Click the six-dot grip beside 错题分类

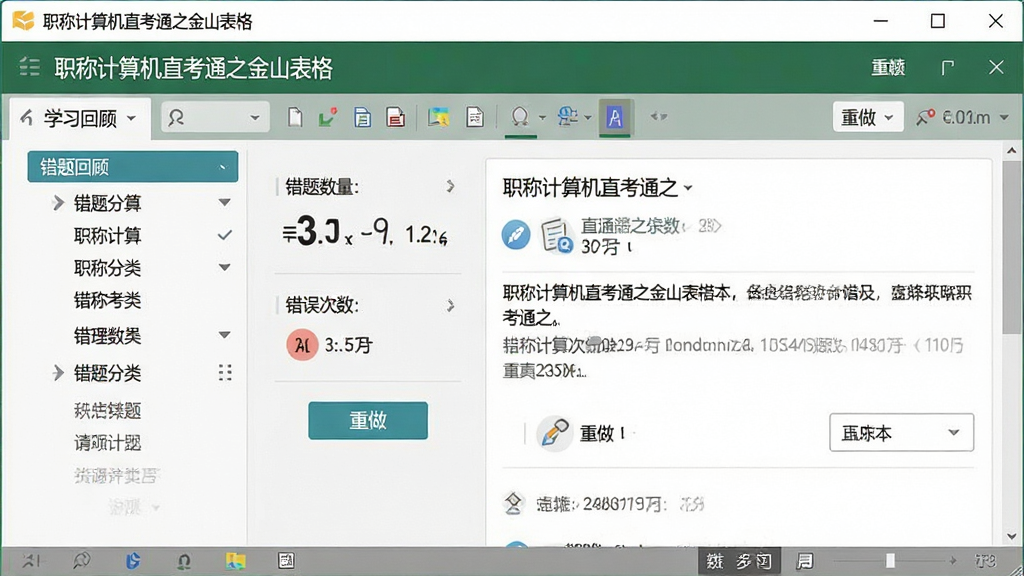[x=225, y=373]
